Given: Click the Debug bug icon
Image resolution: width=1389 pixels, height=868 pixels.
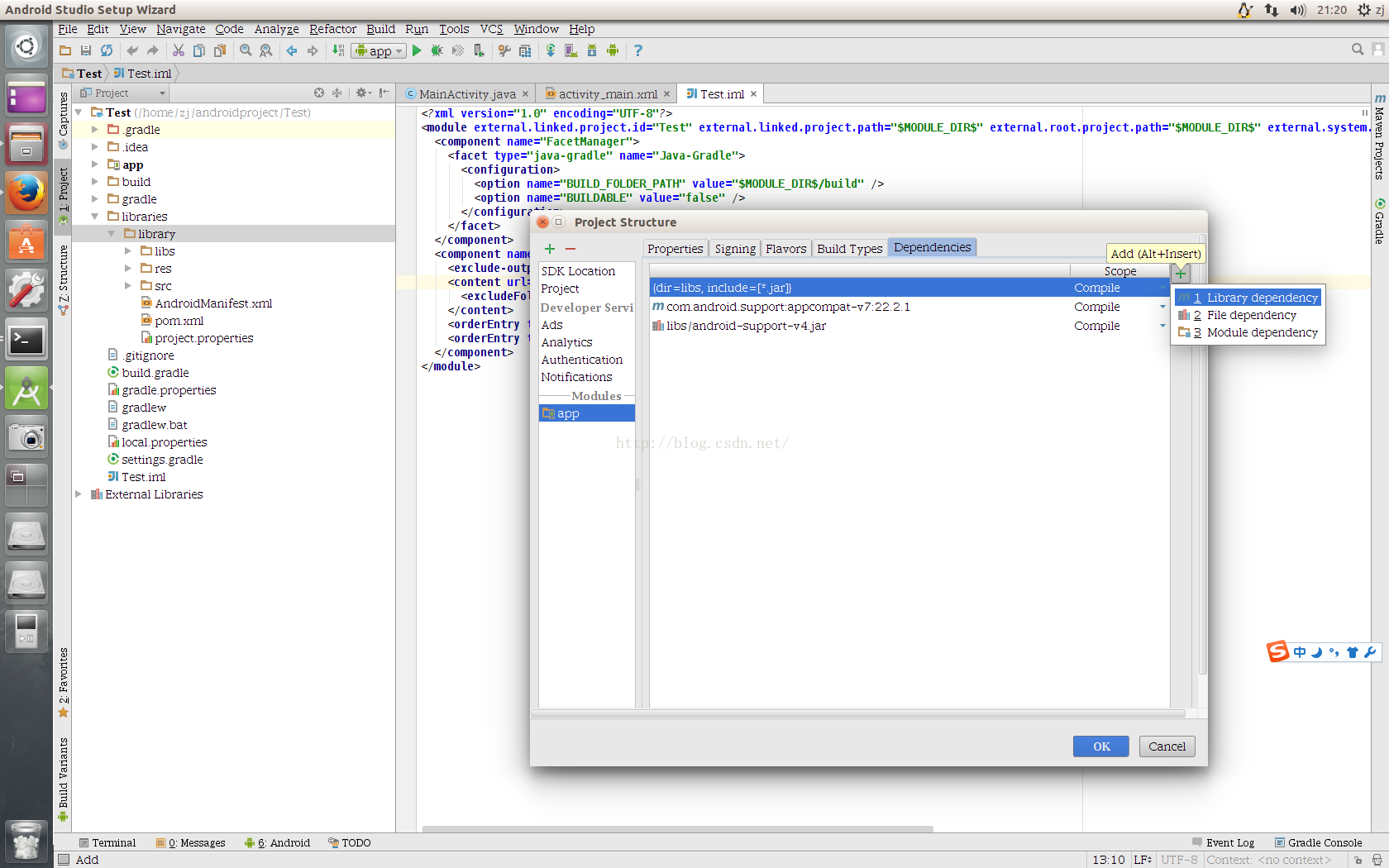Looking at the screenshot, I should (437, 50).
